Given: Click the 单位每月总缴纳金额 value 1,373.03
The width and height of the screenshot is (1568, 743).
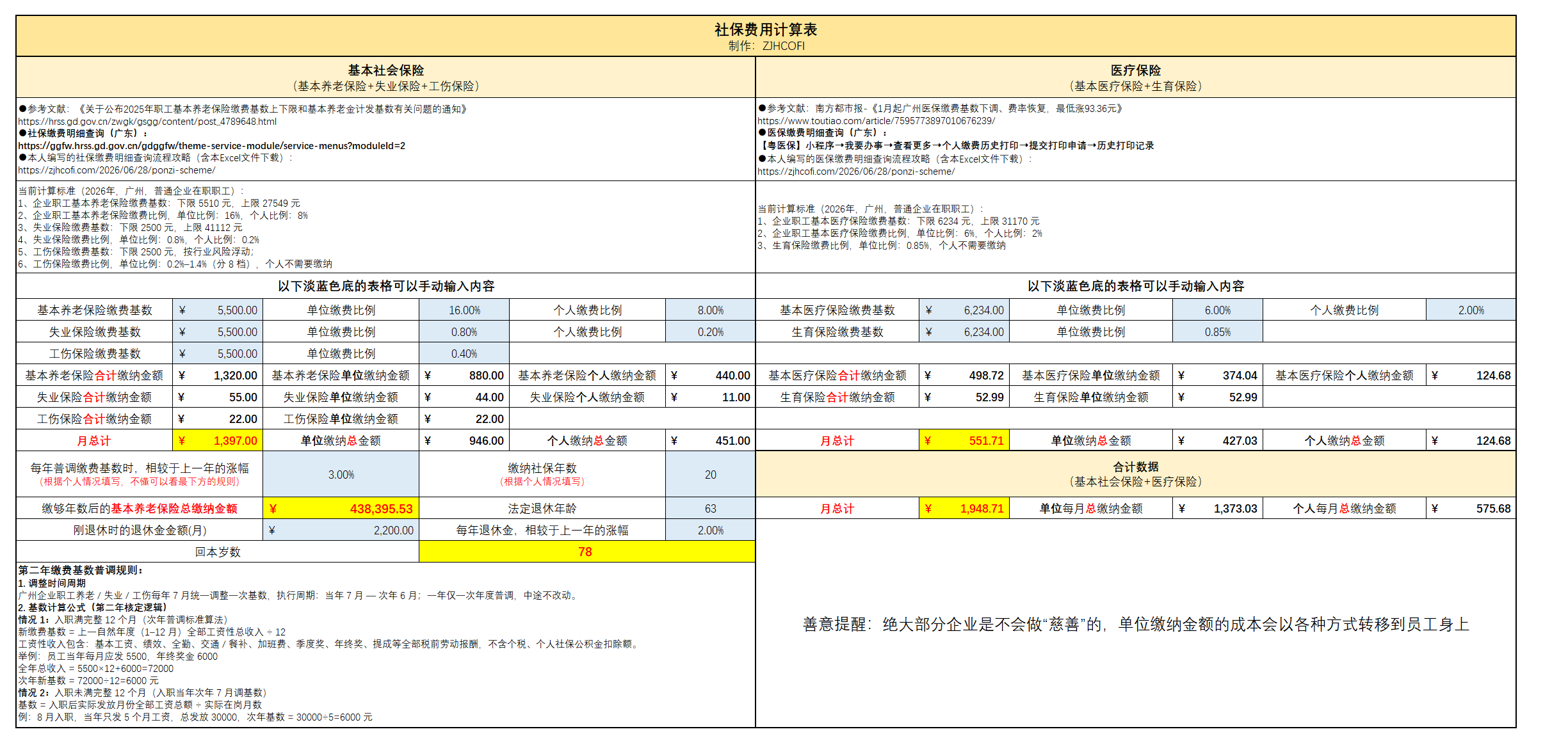Looking at the screenshot, I should click(1218, 509).
